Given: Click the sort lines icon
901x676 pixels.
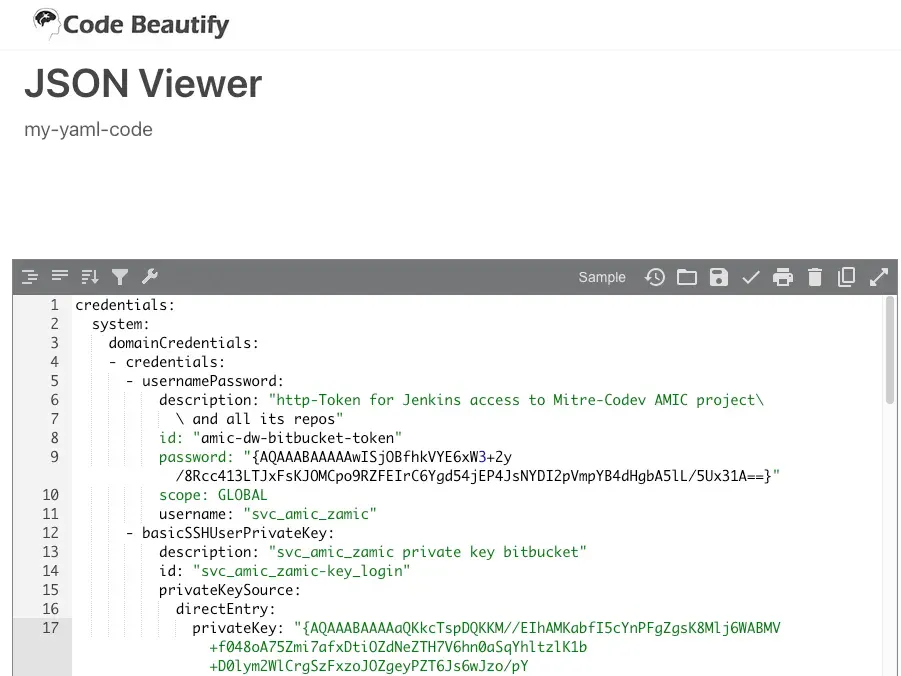Looking at the screenshot, I should click(x=89, y=277).
